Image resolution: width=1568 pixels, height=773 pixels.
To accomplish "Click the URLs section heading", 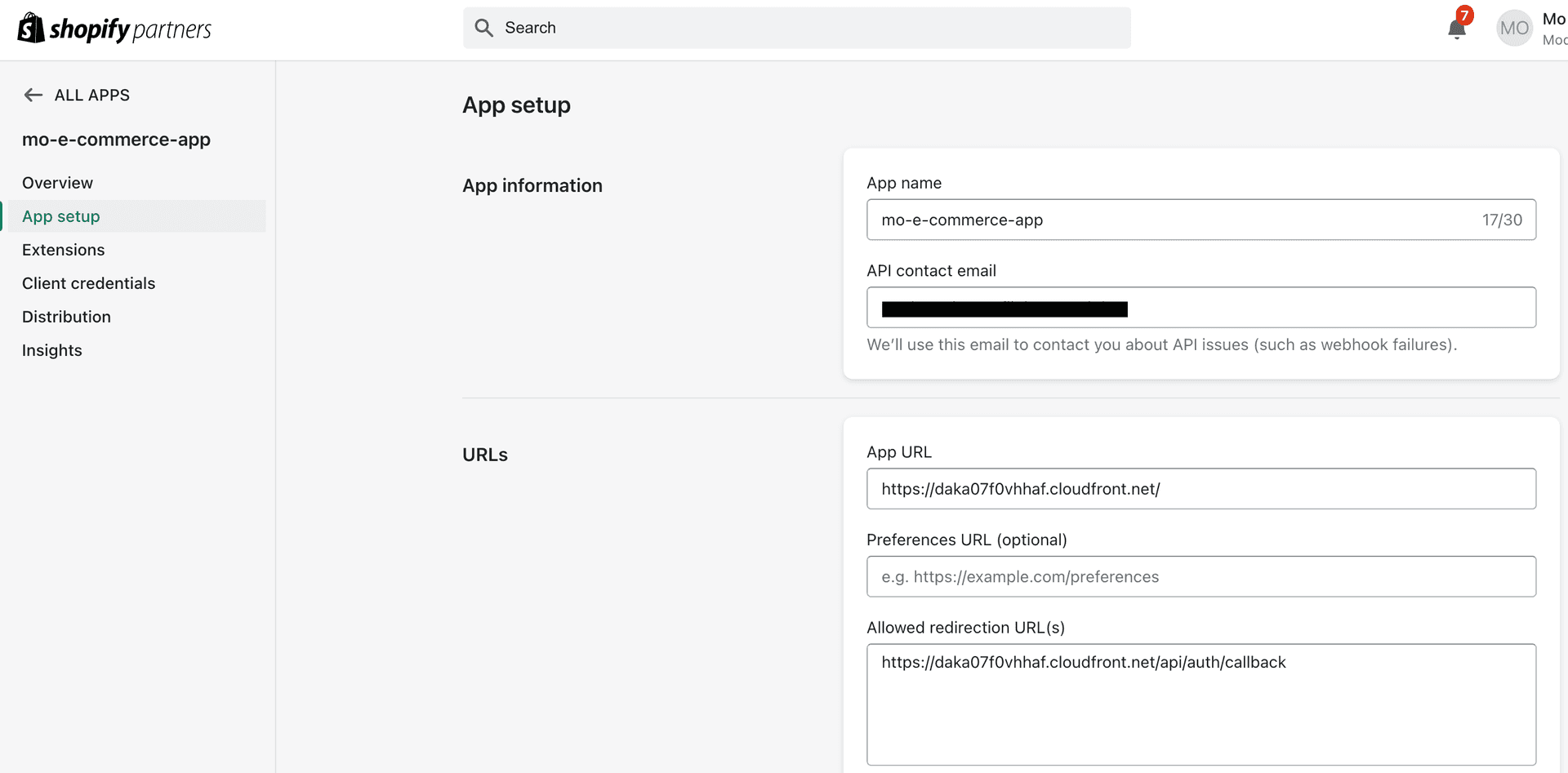I will point(485,455).
